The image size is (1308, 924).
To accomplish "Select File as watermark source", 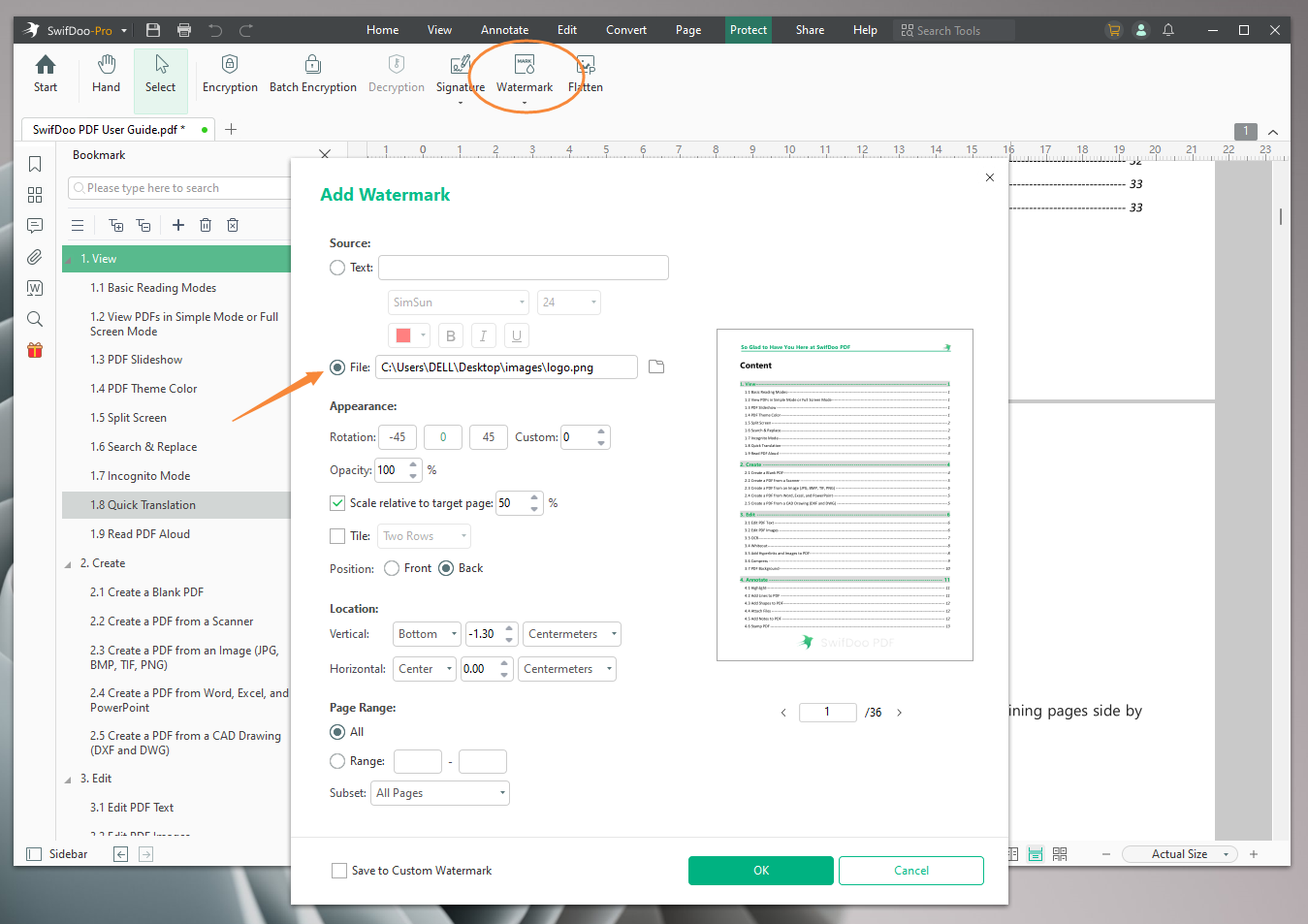I will pyautogui.click(x=337, y=367).
